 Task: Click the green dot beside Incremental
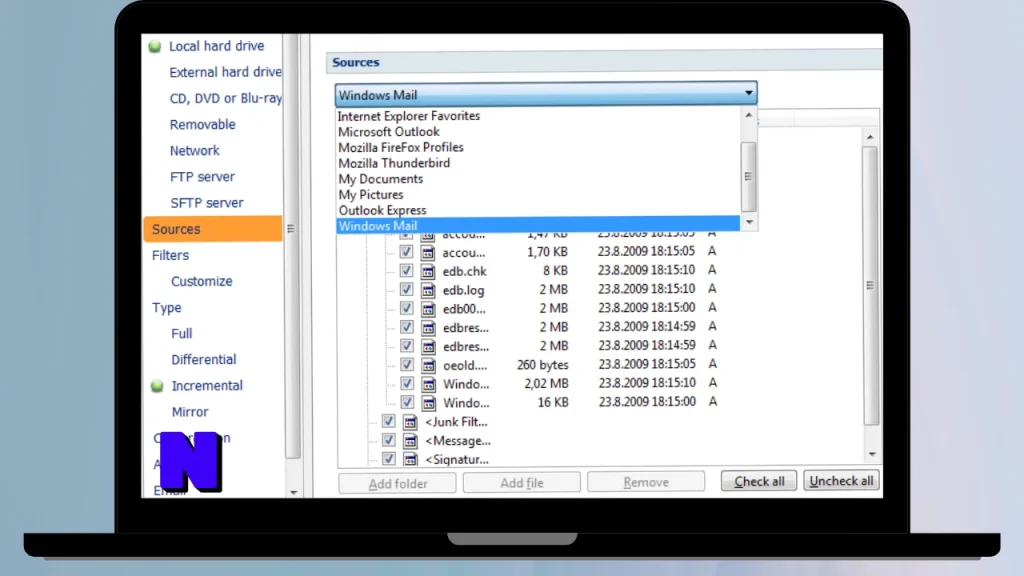pos(157,386)
